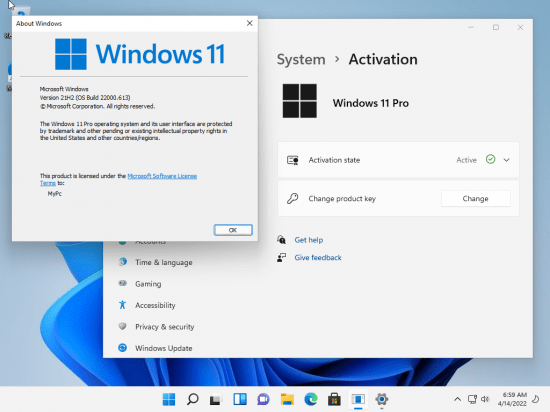Screen dimensions: 550x412
Task: Open Microsoft Store from taskbar
Action: (x=334, y=399)
